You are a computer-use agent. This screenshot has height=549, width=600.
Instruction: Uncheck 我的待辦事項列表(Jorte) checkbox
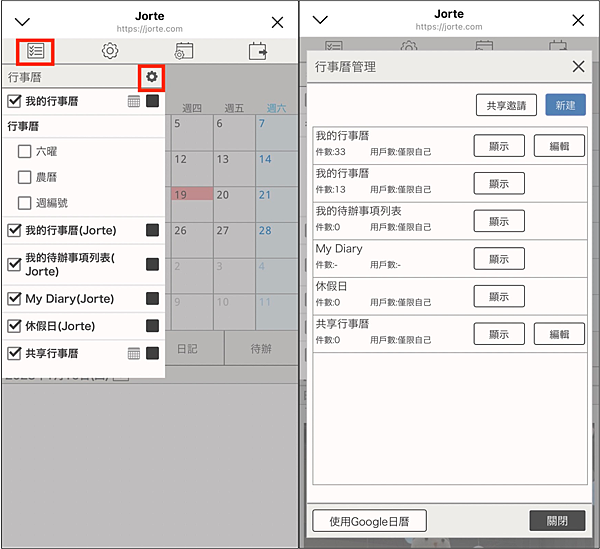14,264
